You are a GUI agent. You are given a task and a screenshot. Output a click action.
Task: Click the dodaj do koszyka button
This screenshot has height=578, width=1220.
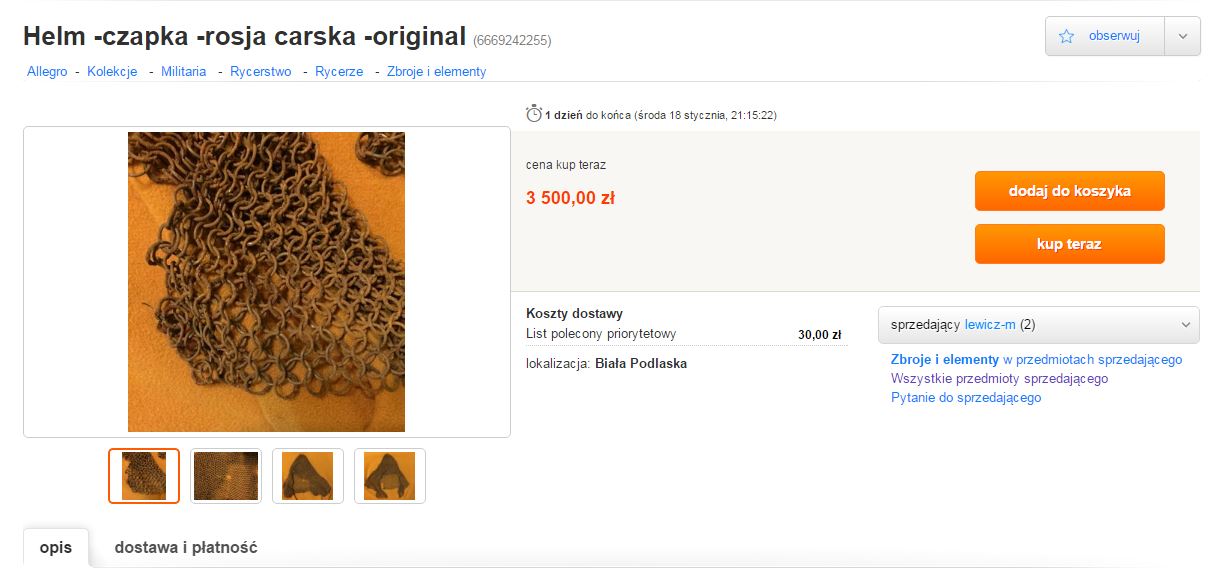[x=1069, y=191]
